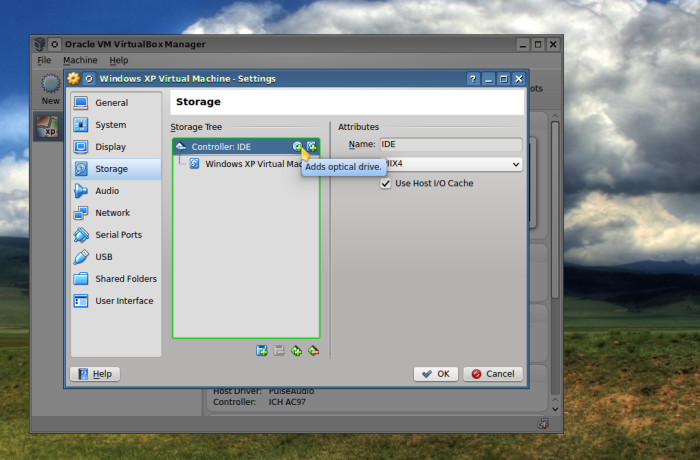Select the Windows XP Virtual Machine disk entry
Viewport: 700px width, 460px height.
click(x=246, y=164)
